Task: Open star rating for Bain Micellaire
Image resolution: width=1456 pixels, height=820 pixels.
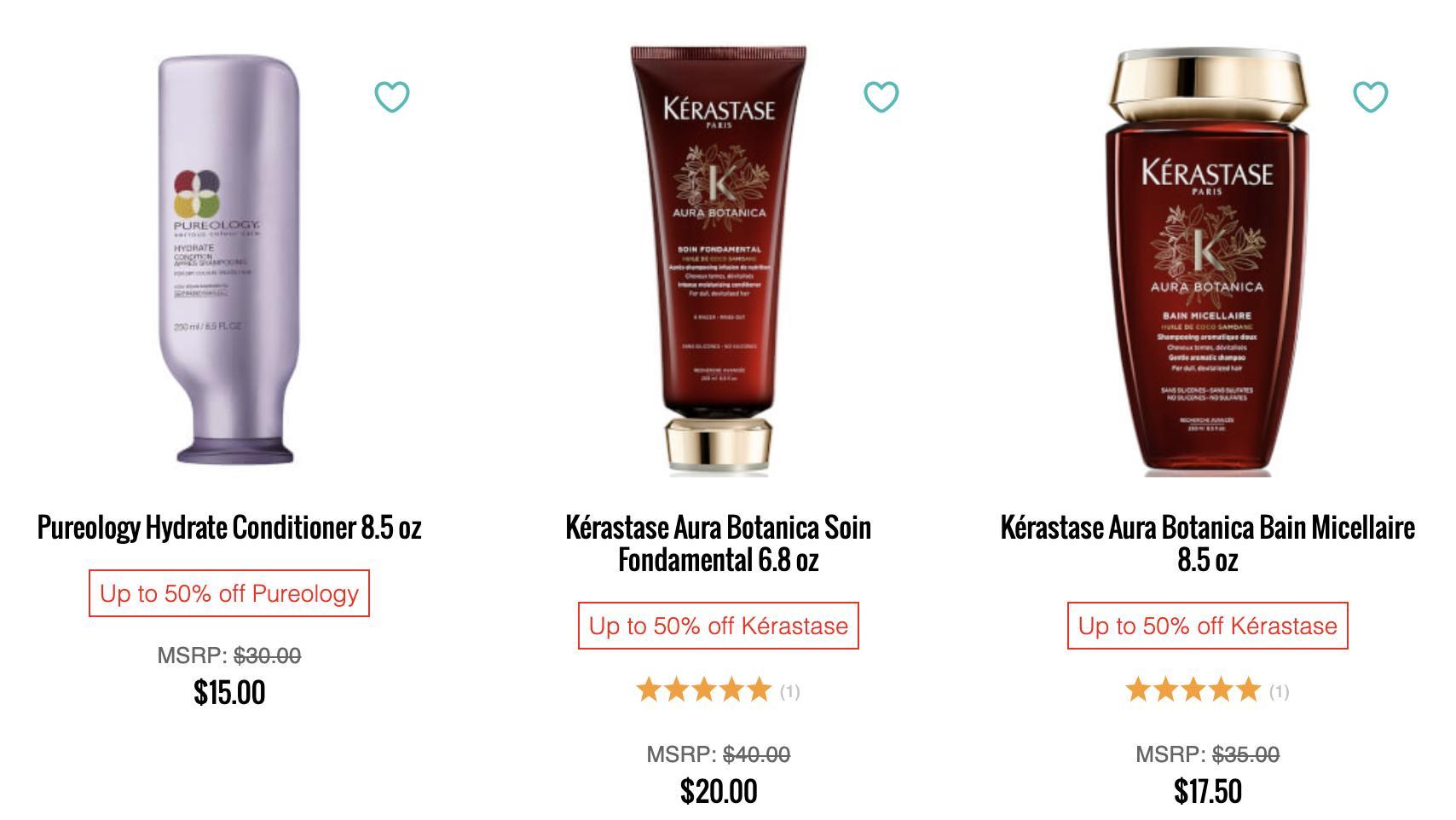Action: (1193, 690)
